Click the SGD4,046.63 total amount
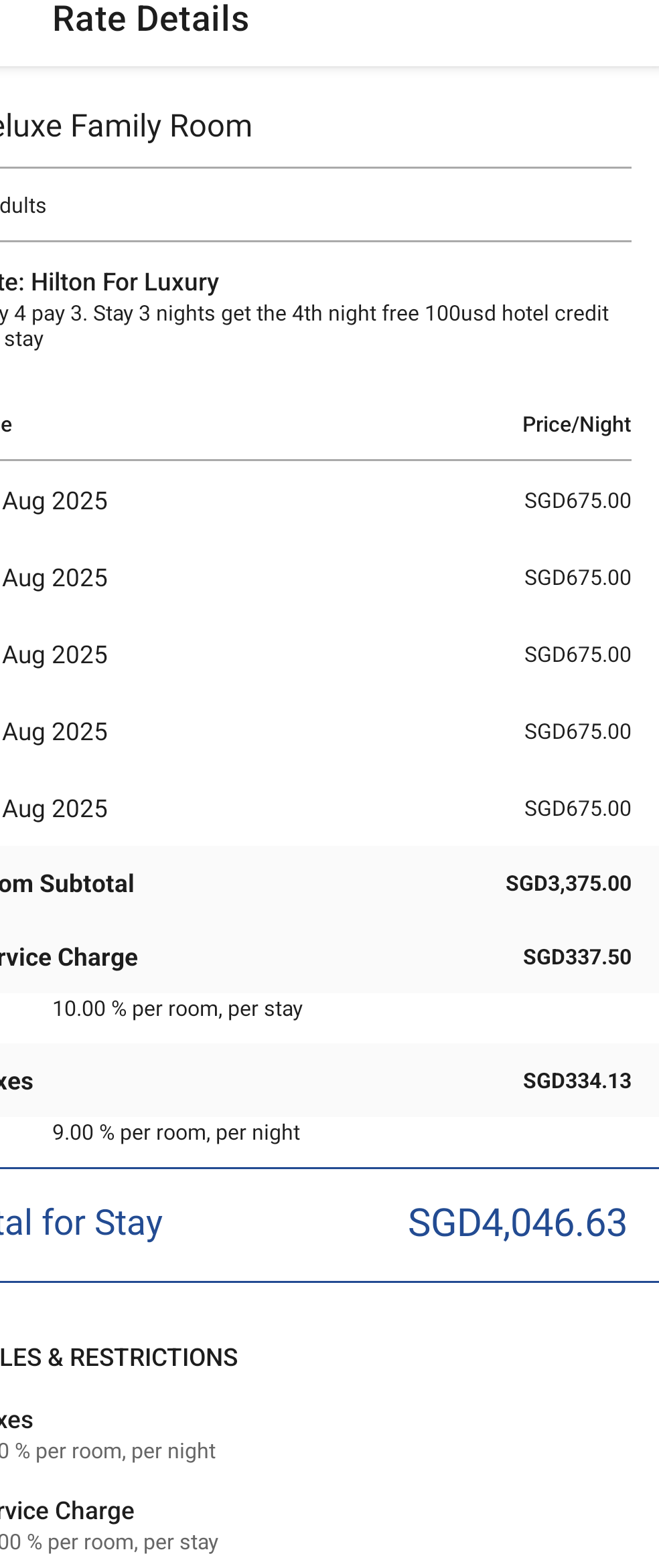The height and width of the screenshot is (1568, 659). (x=517, y=1223)
